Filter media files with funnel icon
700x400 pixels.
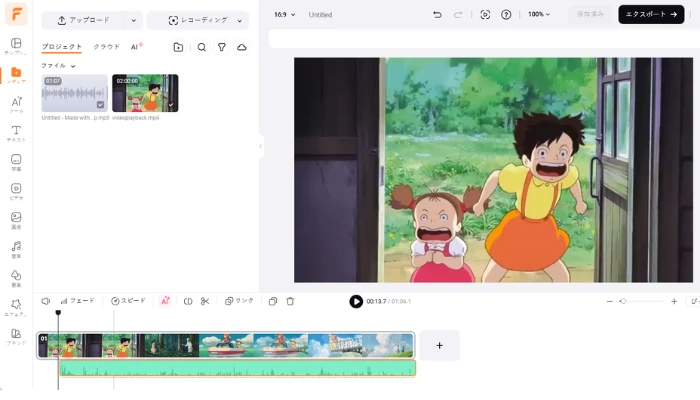(x=221, y=47)
